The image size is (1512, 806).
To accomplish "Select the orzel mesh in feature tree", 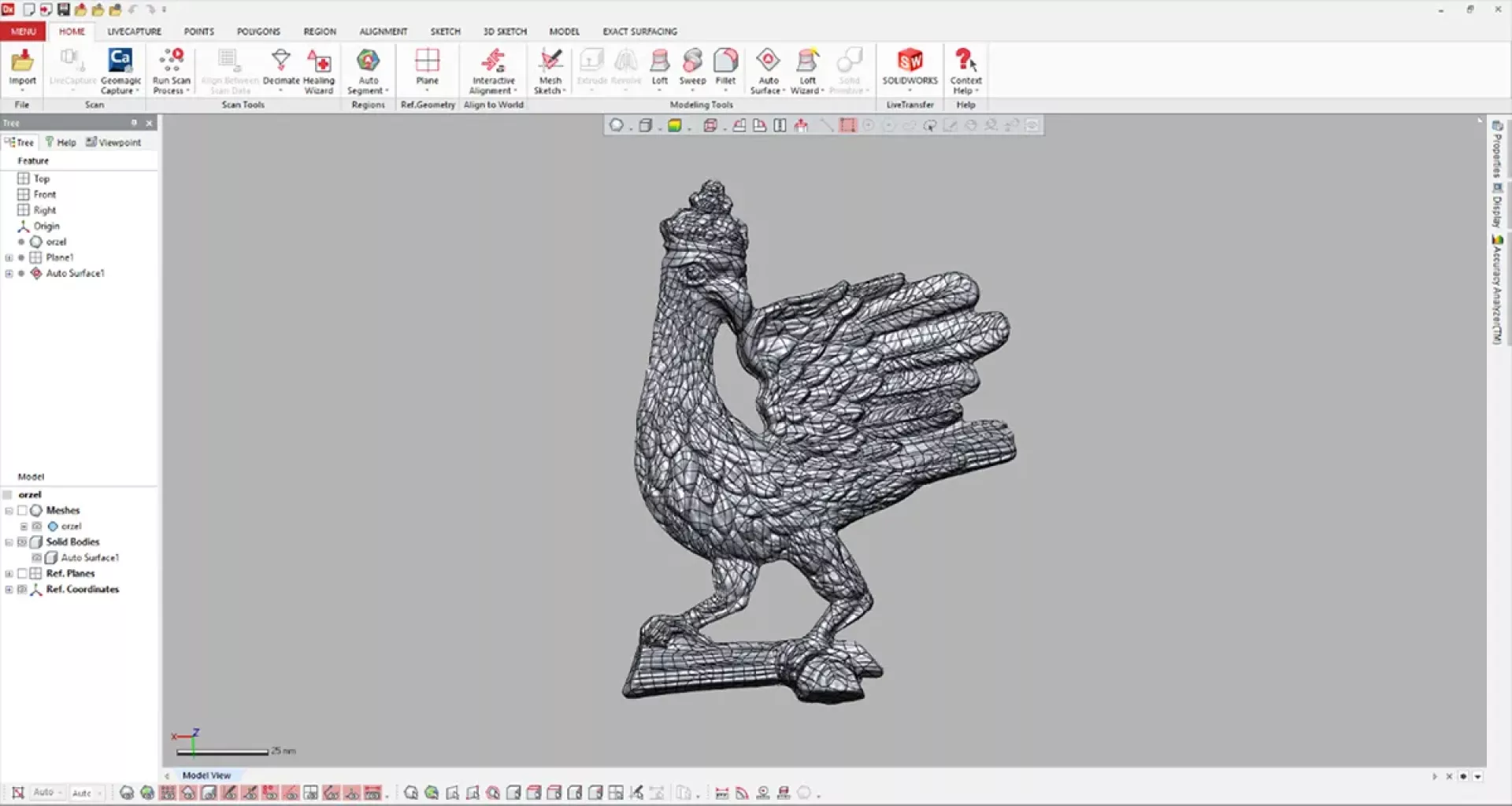I will point(56,242).
